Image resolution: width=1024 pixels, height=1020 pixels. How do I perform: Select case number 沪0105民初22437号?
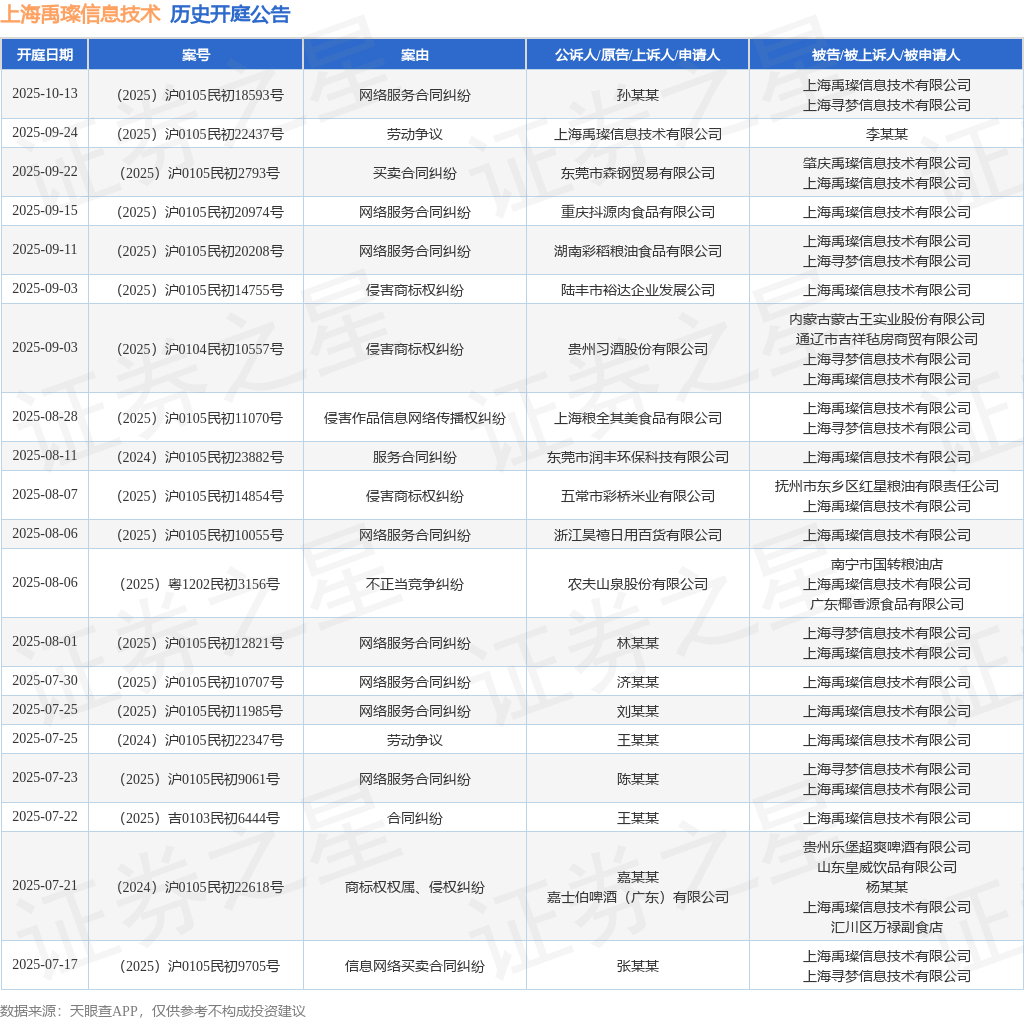tap(200, 135)
